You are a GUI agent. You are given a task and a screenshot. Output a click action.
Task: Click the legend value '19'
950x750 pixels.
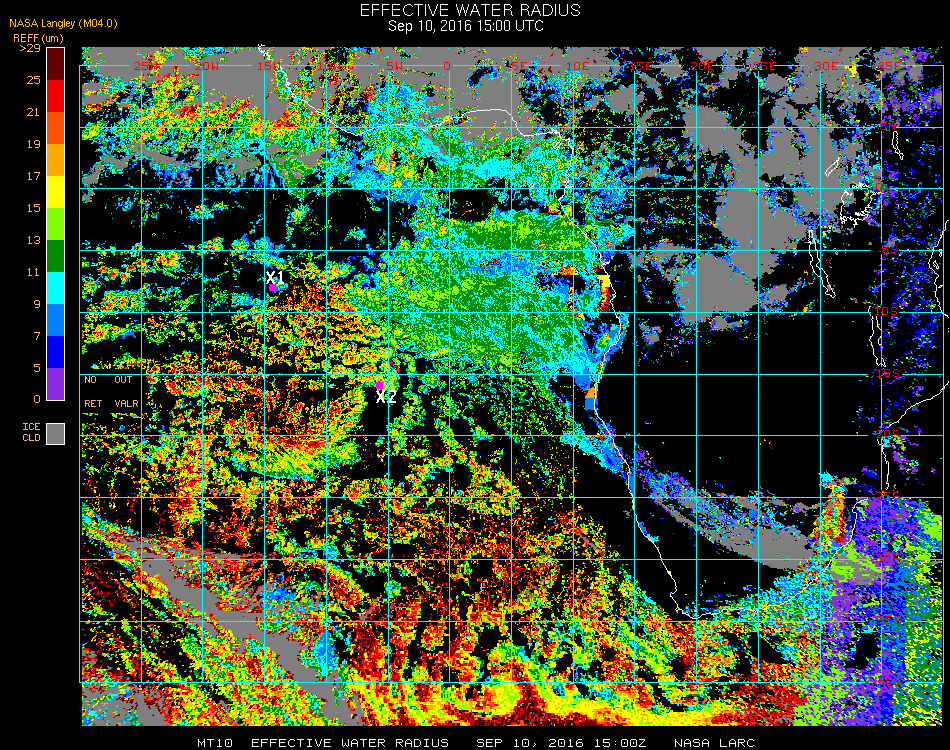[x=33, y=144]
